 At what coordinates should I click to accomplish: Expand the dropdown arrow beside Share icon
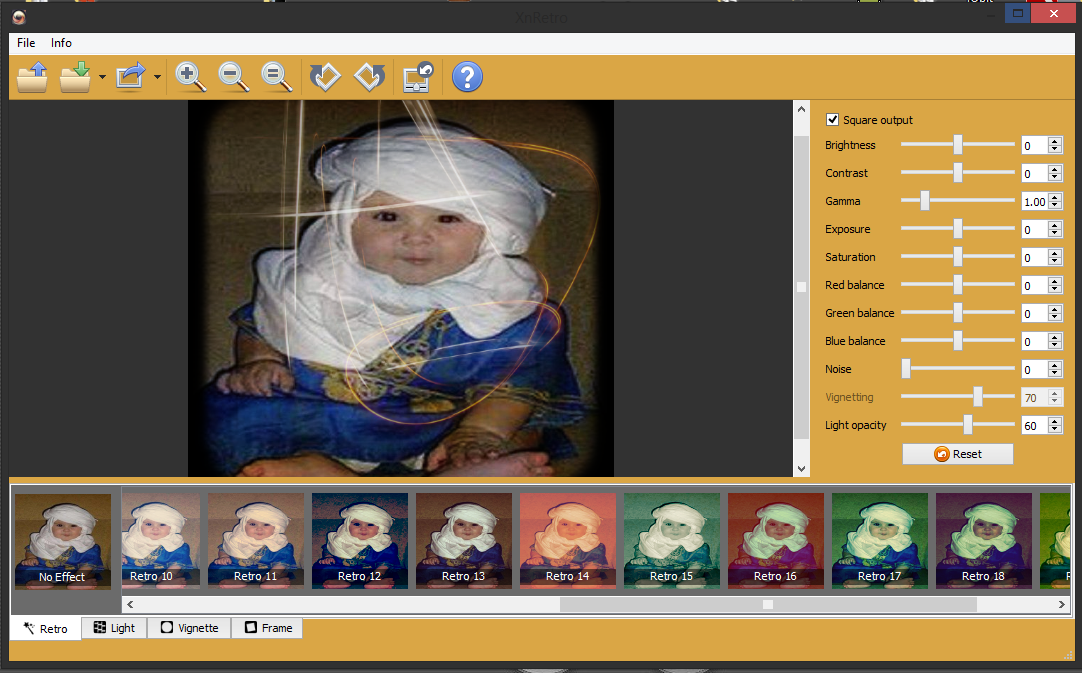click(x=157, y=78)
